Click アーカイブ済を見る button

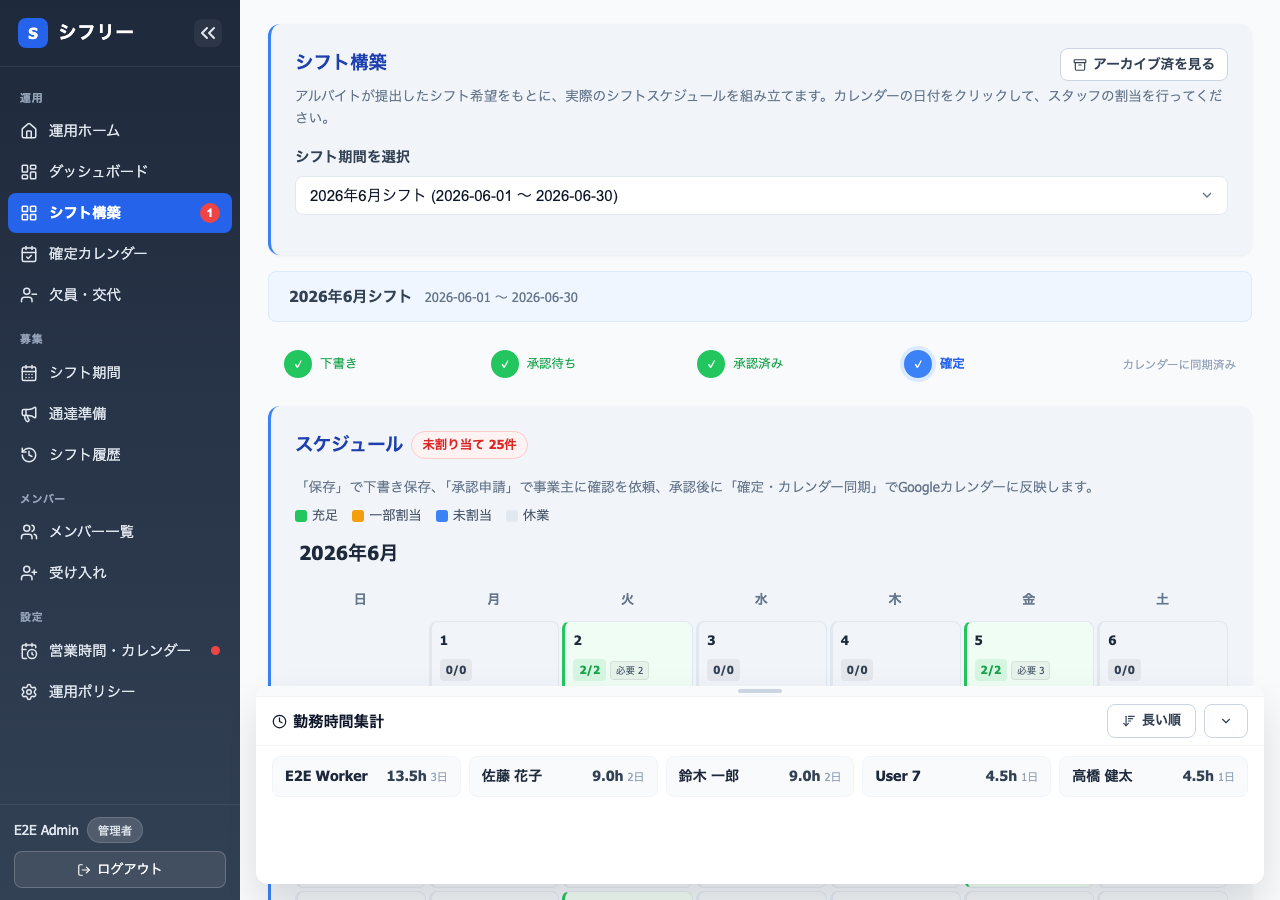pos(1144,64)
